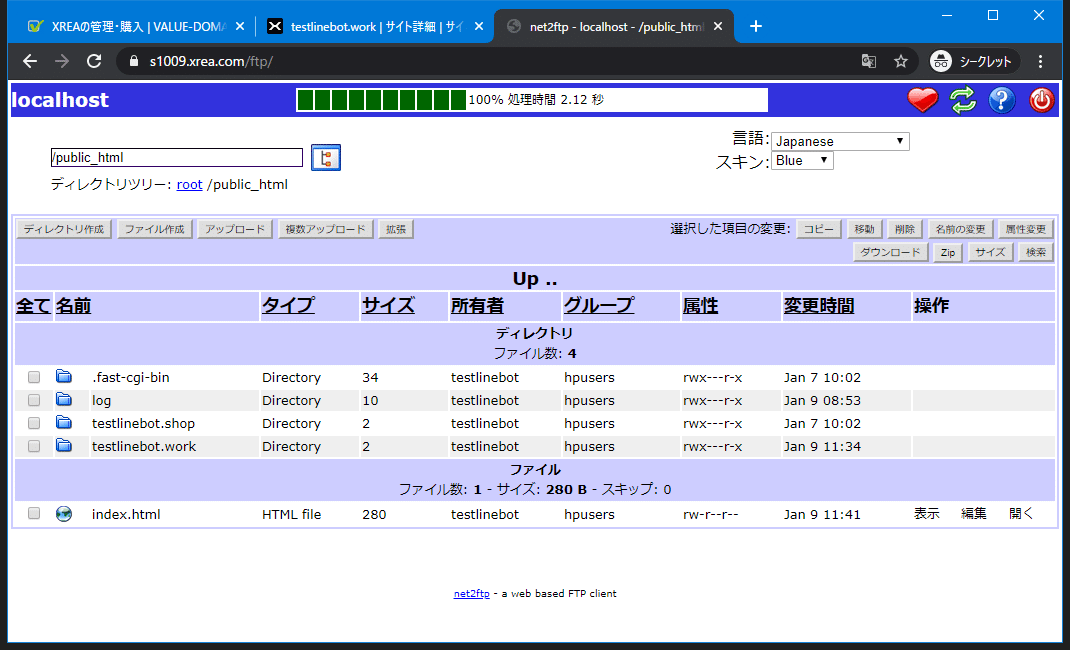Click the root directory tree link
The height and width of the screenshot is (650, 1070).
[x=189, y=184]
